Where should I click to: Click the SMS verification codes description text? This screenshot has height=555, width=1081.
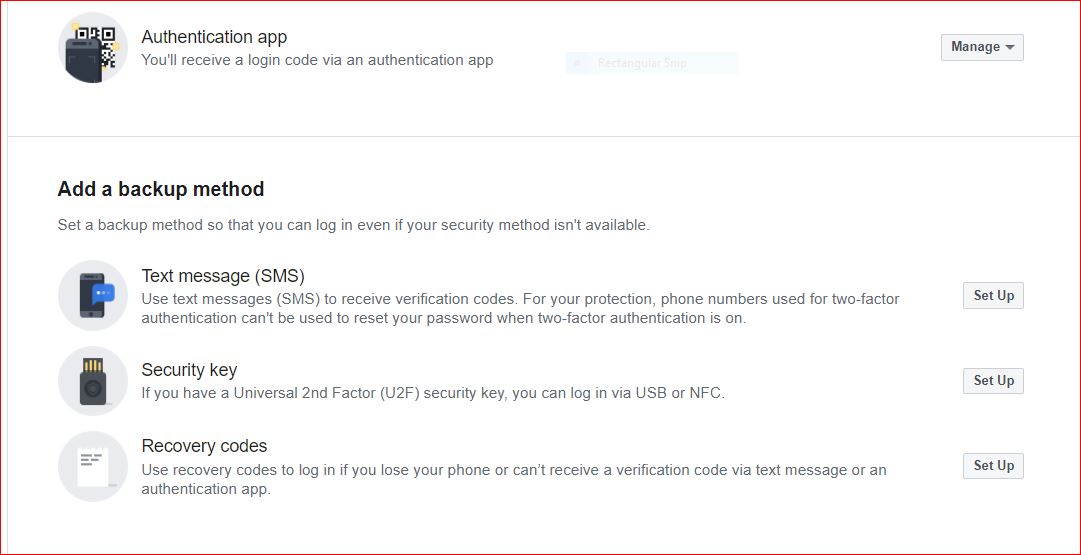pos(520,309)
